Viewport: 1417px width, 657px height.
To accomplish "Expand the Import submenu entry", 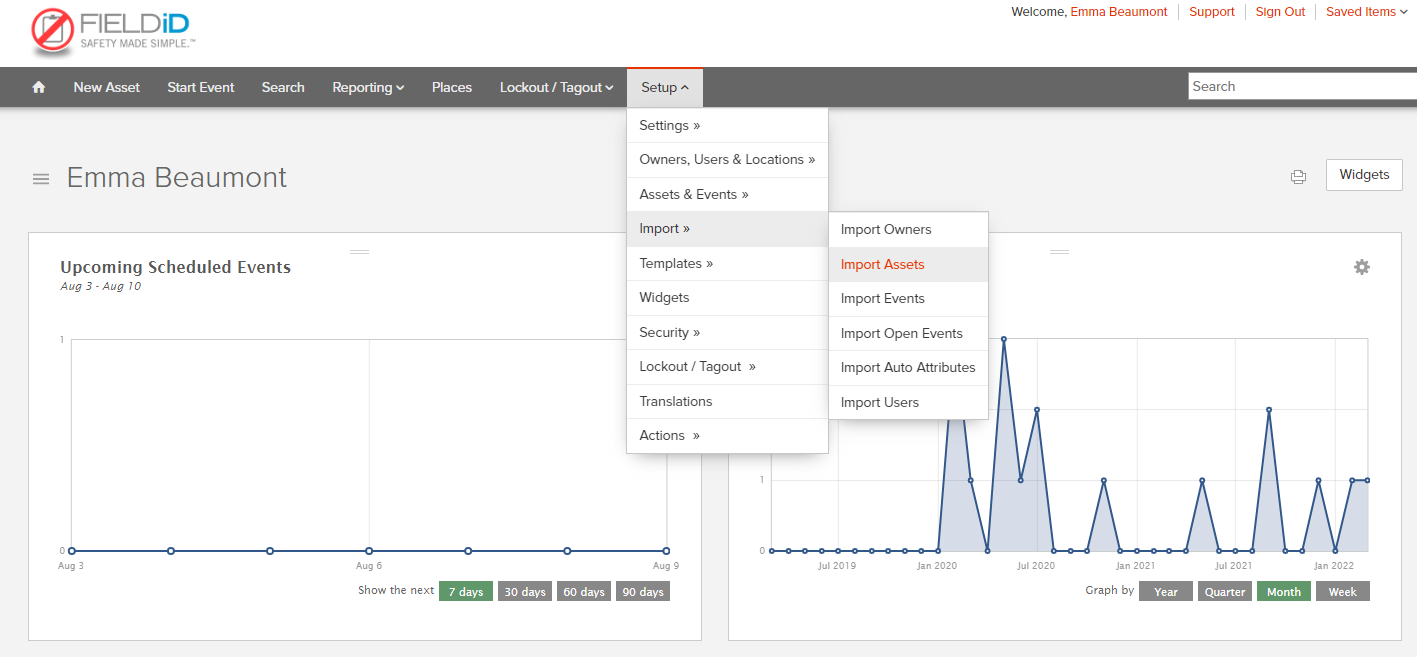I will pyautogui.click(x=727, y=229).
